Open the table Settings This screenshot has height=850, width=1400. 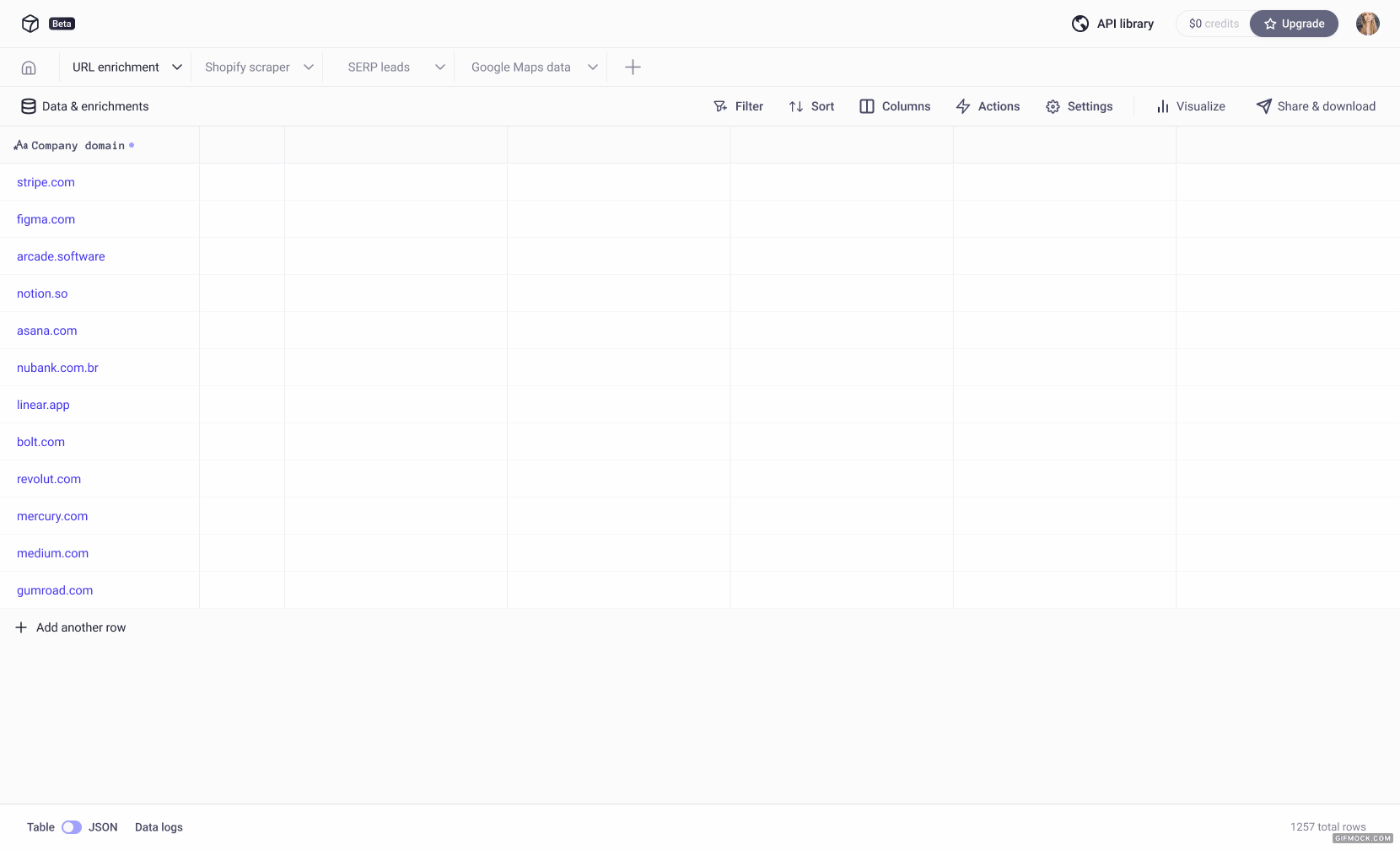click(x=1090, y=106)
